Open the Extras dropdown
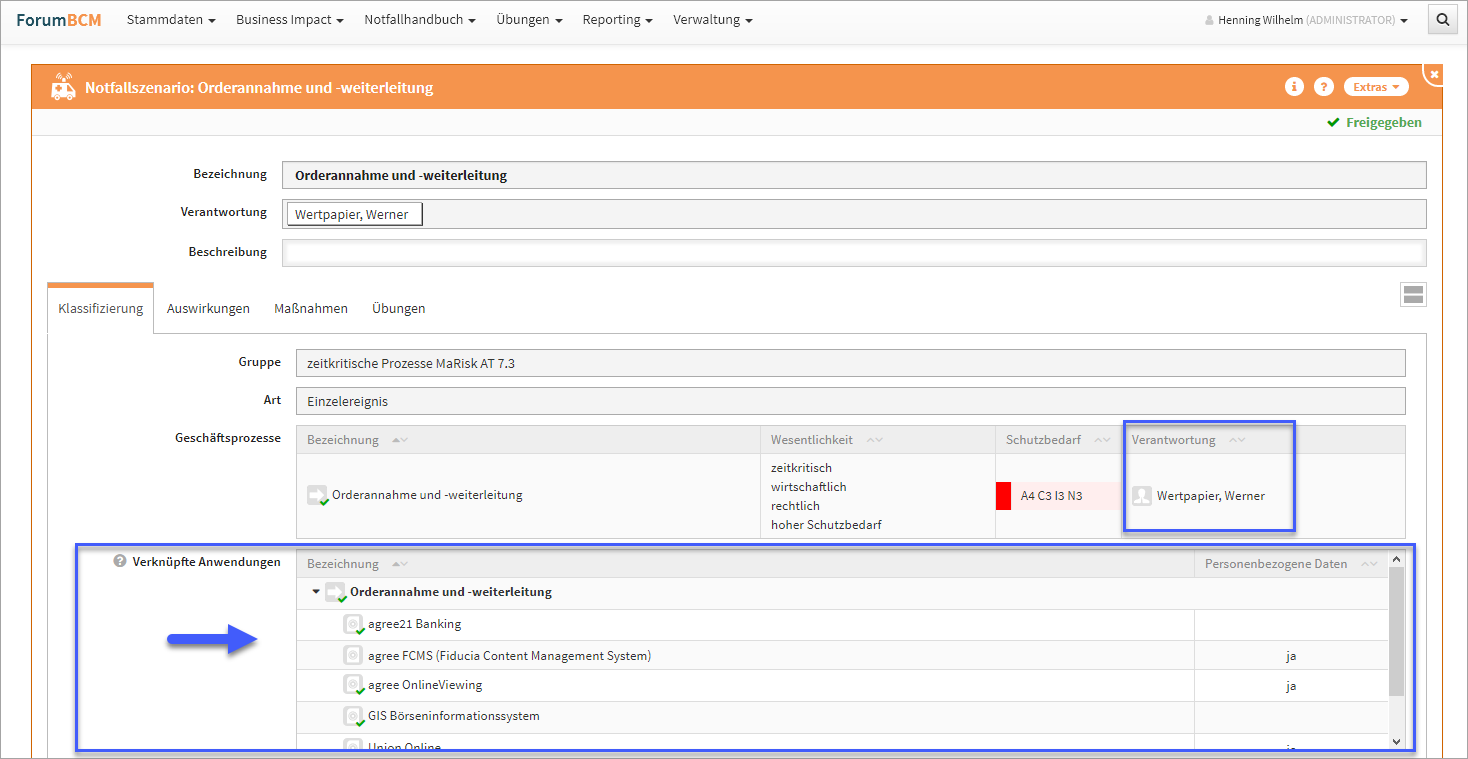1468x759 pixels. [x=1375, y=87]
